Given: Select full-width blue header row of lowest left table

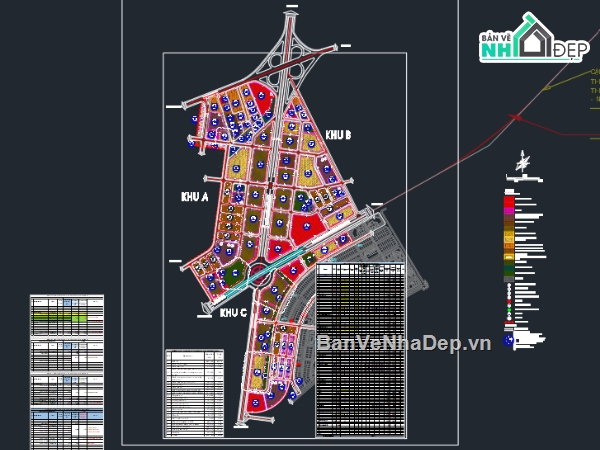Looking at the screenshot, I should click(67, 415).
